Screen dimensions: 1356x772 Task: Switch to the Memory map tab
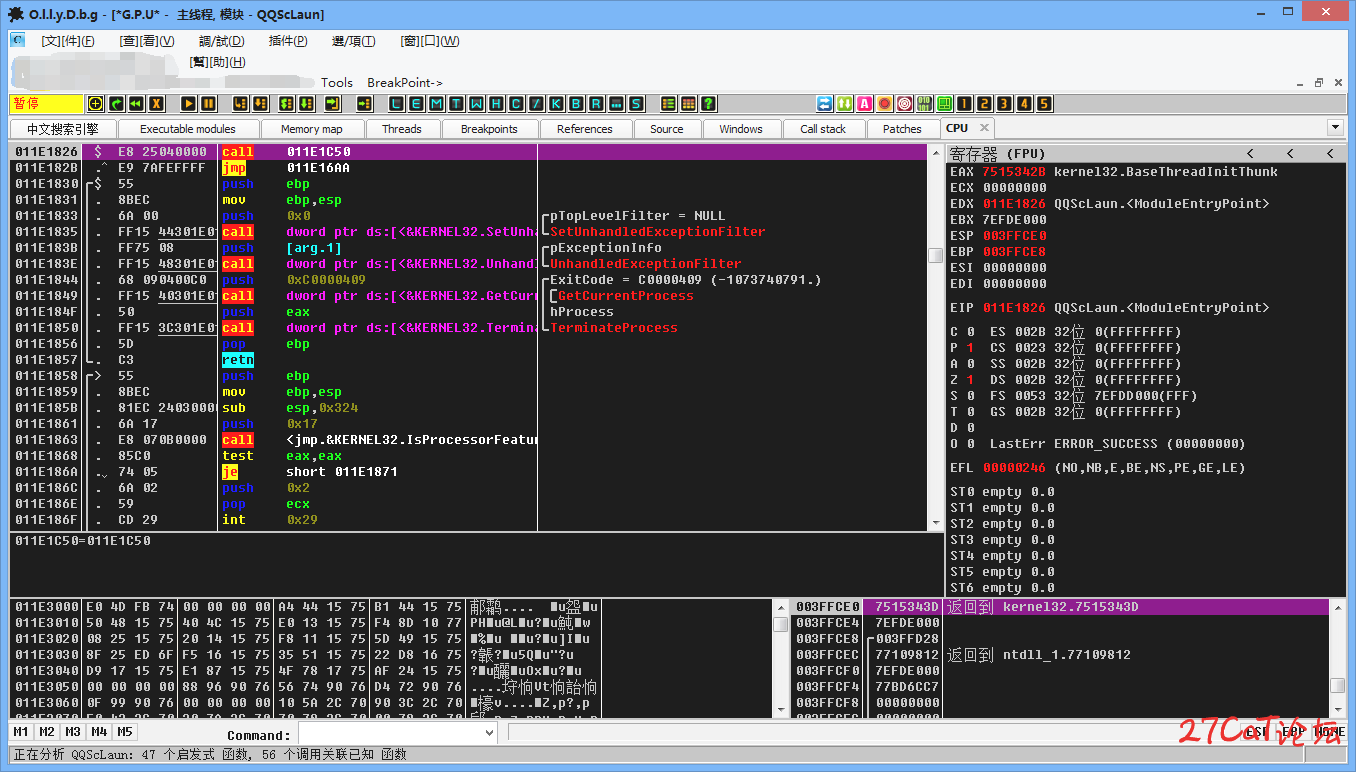tap(311, 129)
